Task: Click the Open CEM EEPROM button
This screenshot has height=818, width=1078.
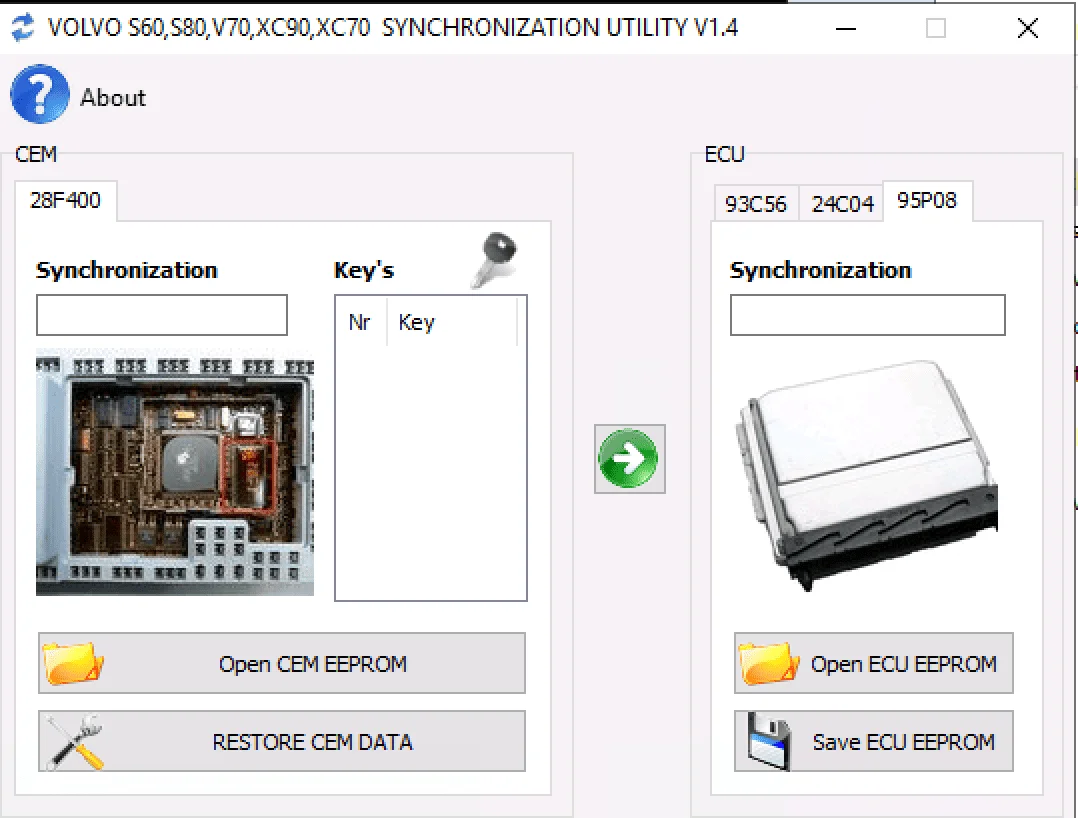Action: (280, 662)
